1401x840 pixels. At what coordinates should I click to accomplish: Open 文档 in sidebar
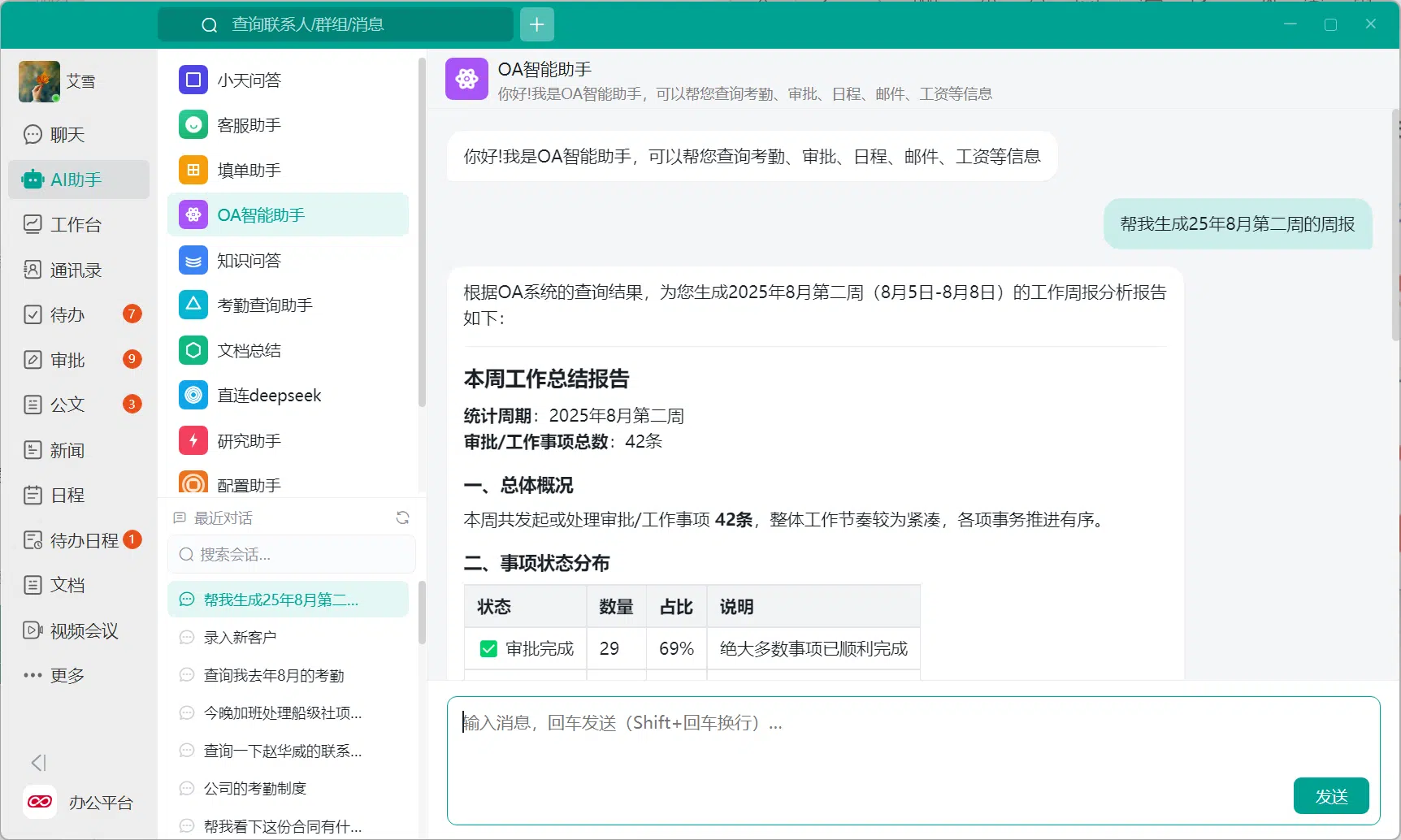[79, 585]
